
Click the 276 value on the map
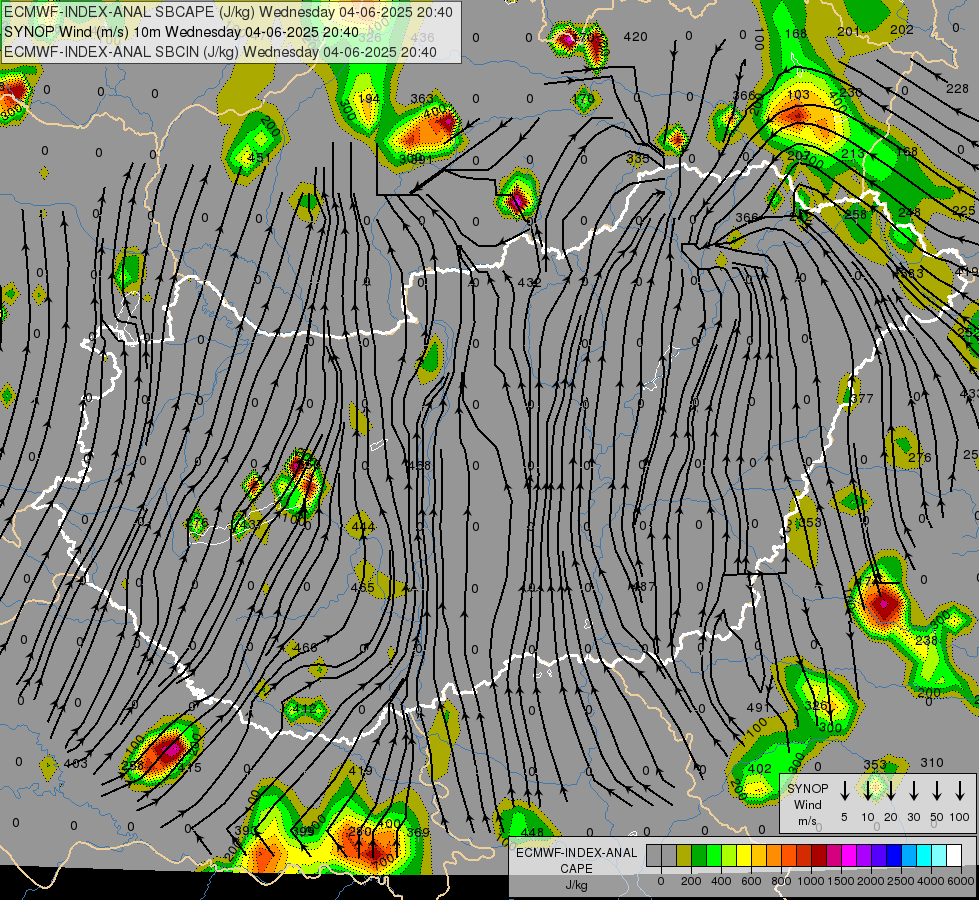pyautogui.click(x=920, y=458)
